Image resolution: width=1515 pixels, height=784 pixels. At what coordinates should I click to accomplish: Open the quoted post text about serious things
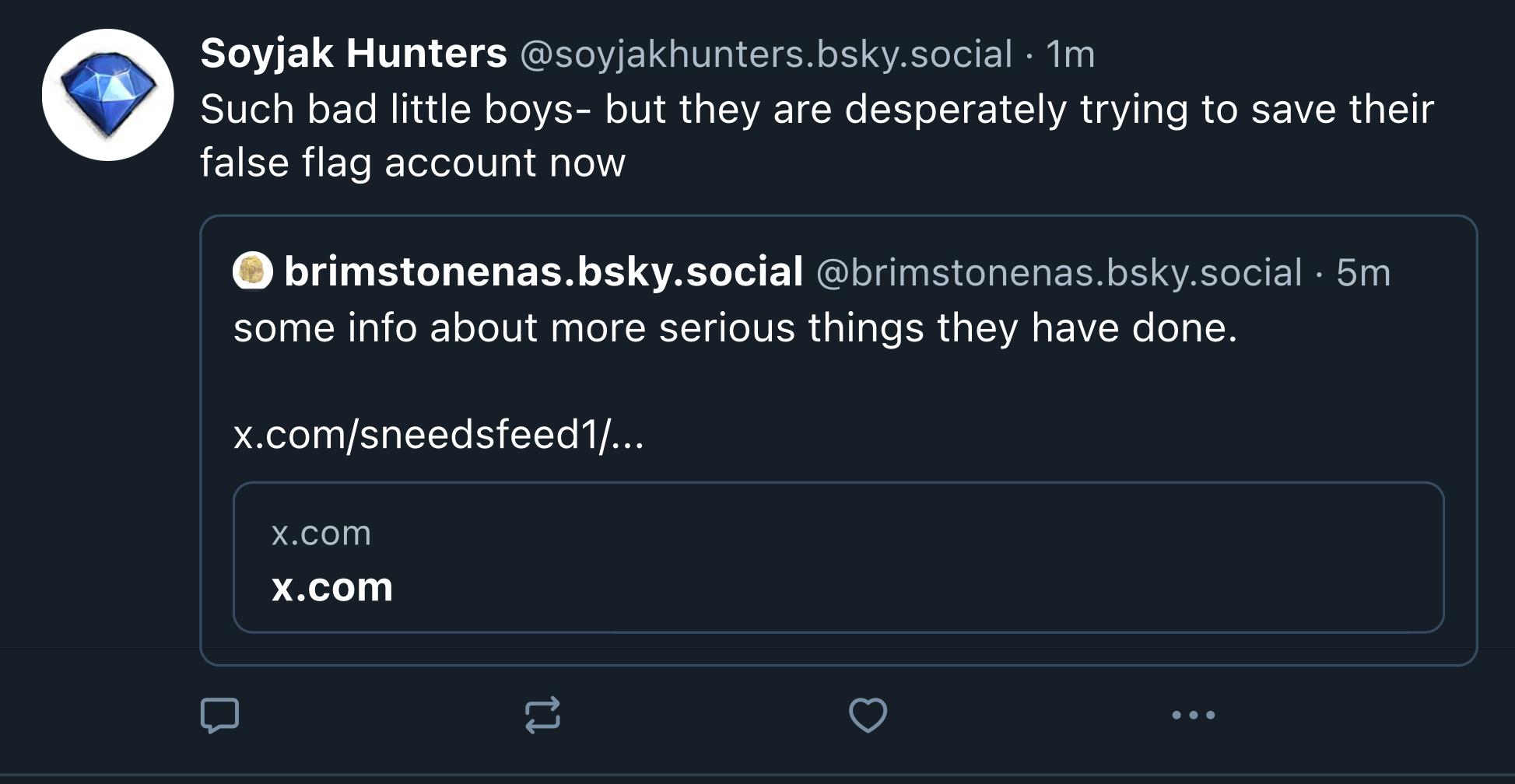pos(735,327)
